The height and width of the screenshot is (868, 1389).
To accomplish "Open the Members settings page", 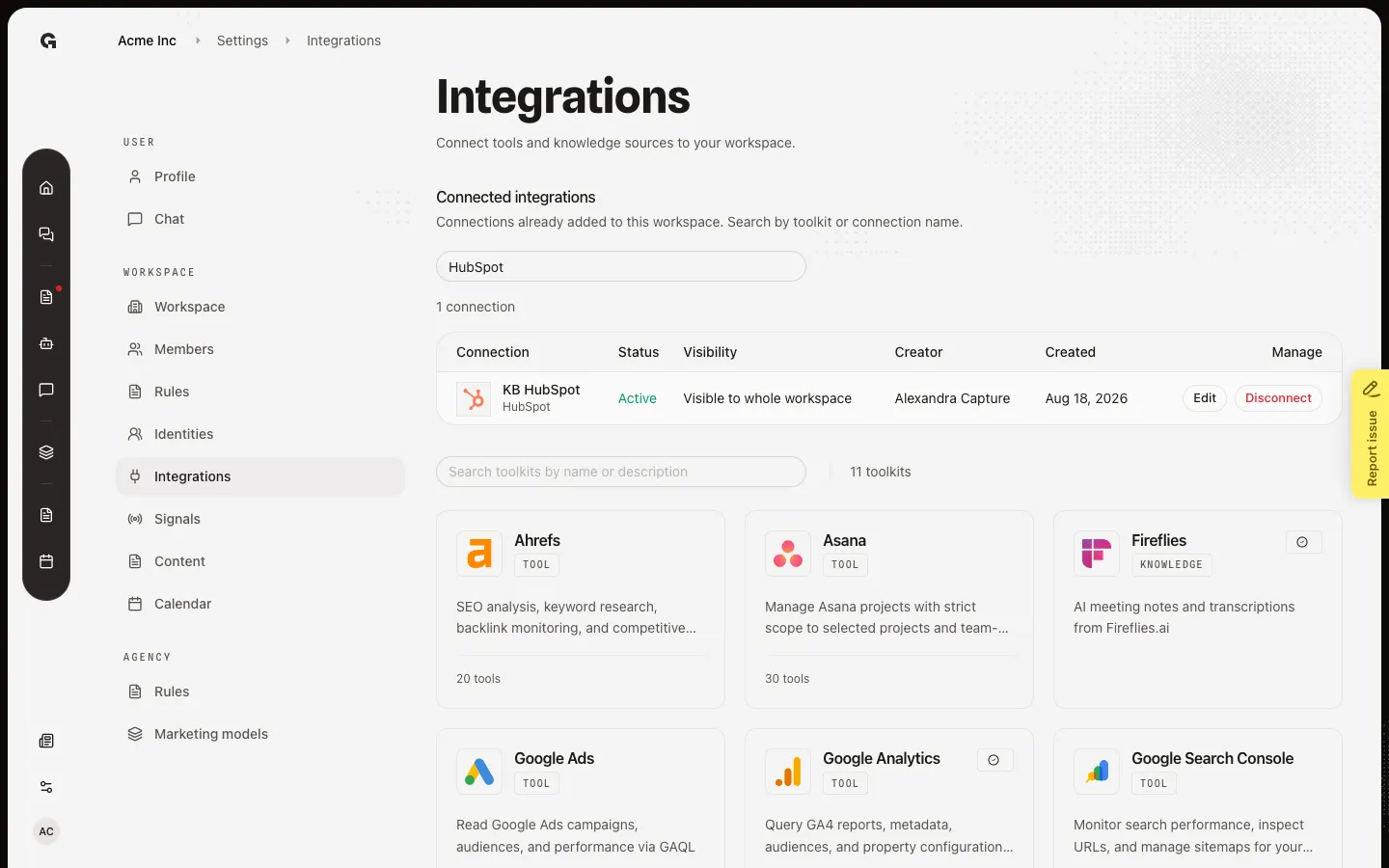I will (260, 349).
